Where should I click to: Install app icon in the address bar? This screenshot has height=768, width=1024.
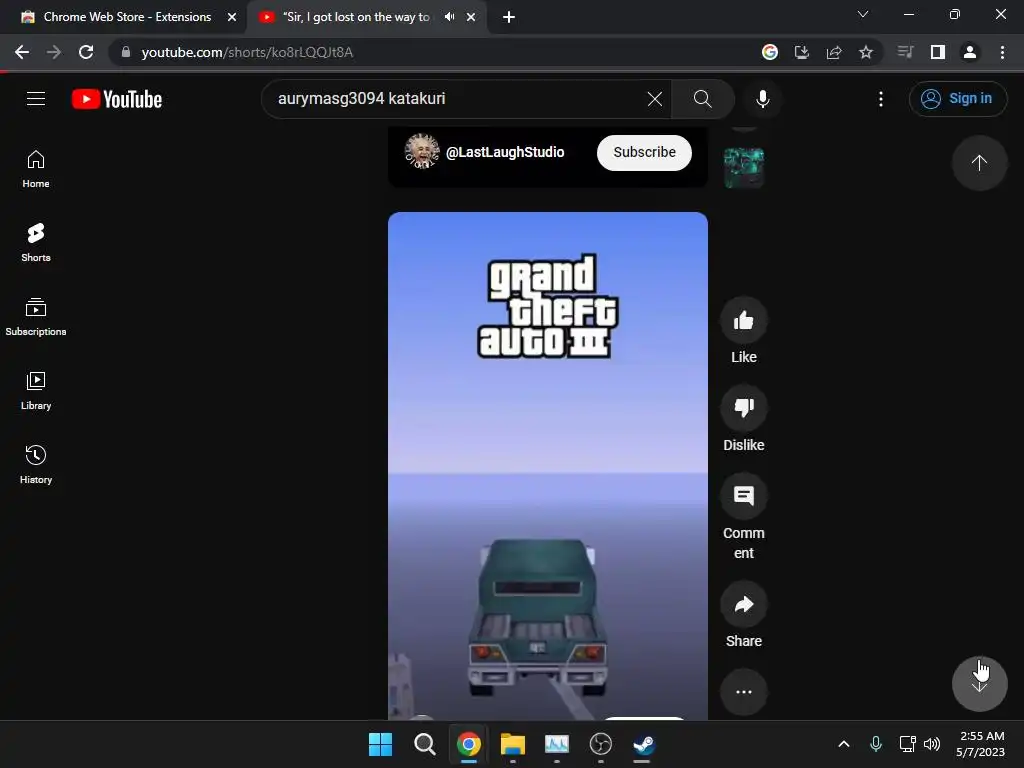click(x=802, y=52)
